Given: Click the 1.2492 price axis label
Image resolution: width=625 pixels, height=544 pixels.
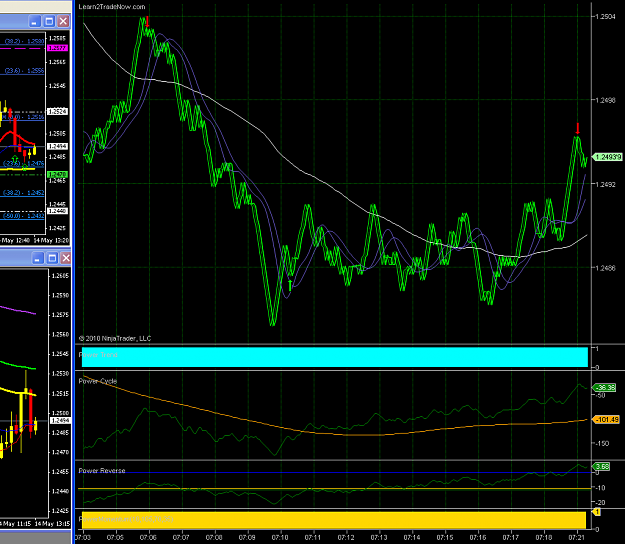Looking at the screenshot, I should (605, 185).
